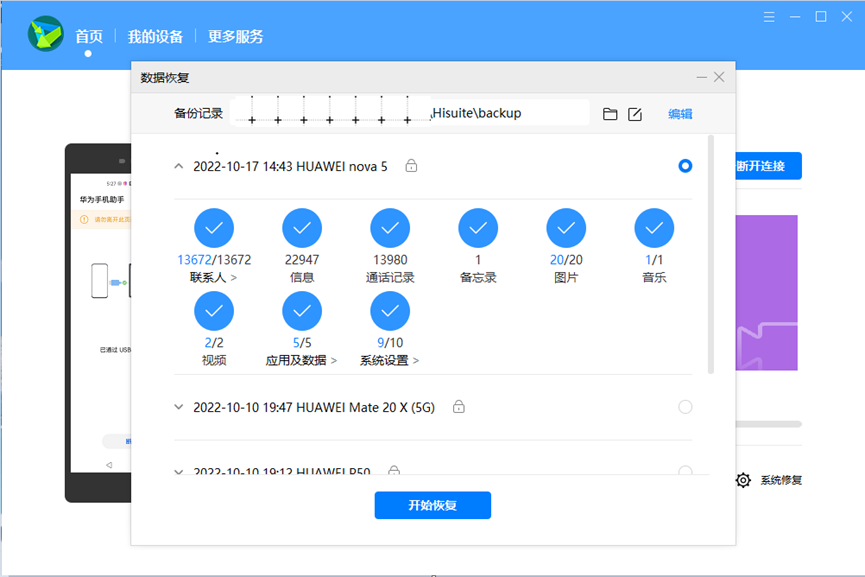The height and width of the screenshot is (577, 865).
Task: Uncheck the Apps and data (应用及数据) checkmark
Action: [x=302, y=311]
